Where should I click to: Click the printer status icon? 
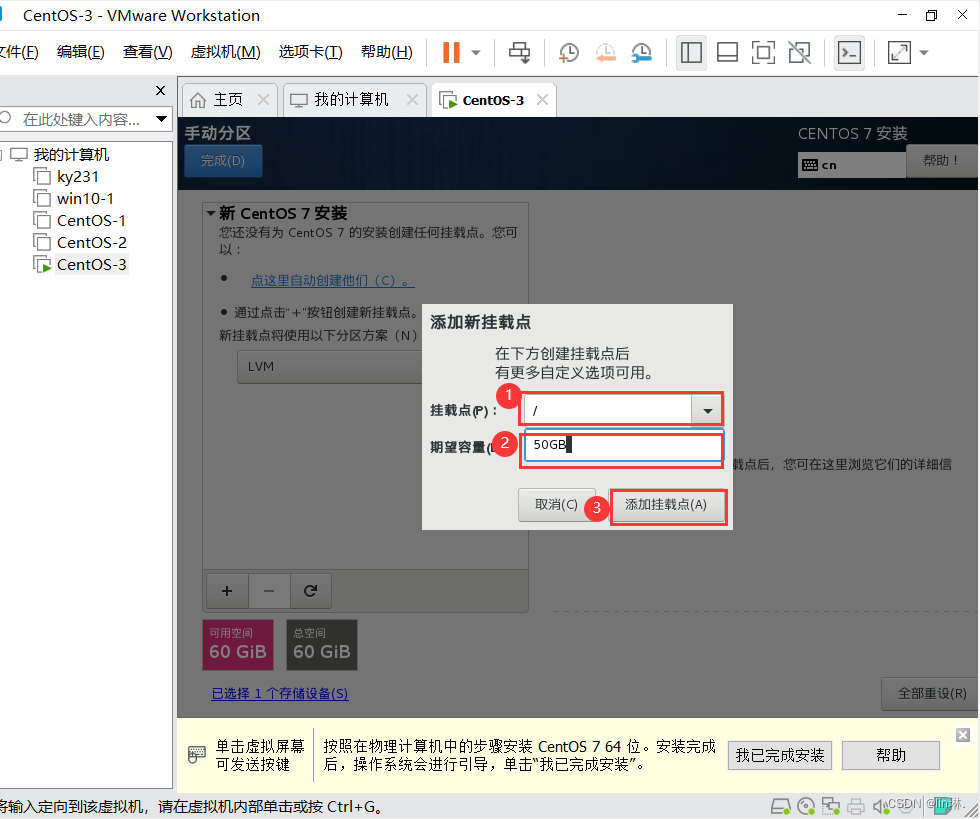(856, 806)
